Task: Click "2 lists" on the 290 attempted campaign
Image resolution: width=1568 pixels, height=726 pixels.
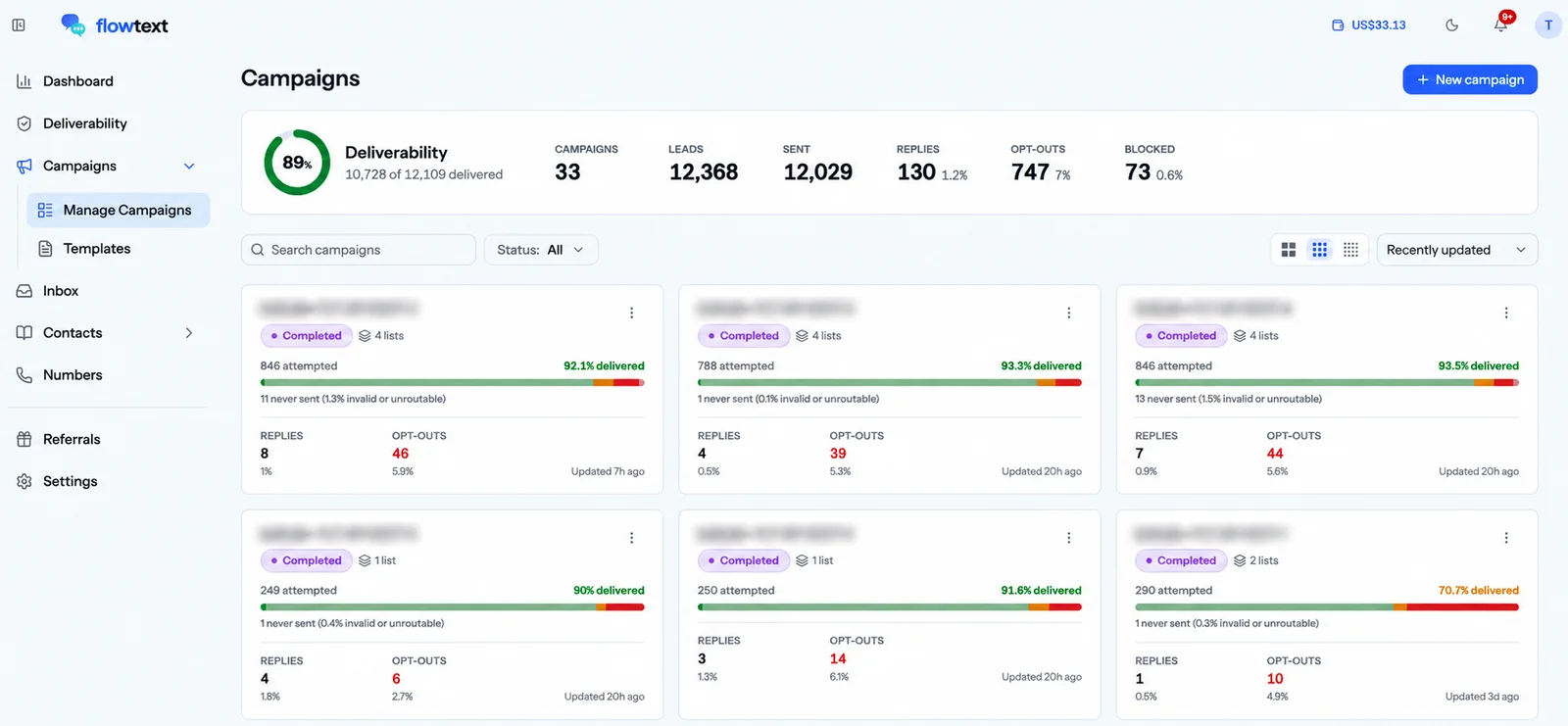Action: point(1256,560)
